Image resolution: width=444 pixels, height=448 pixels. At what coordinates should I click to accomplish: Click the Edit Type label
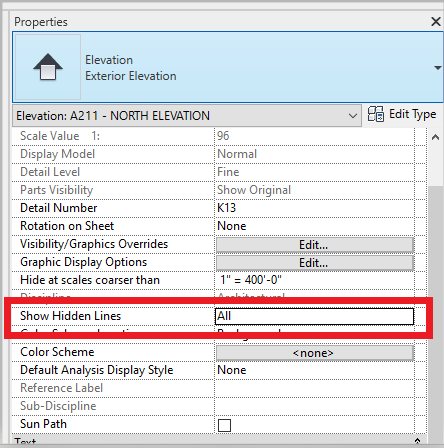click(x=413, y=114)
